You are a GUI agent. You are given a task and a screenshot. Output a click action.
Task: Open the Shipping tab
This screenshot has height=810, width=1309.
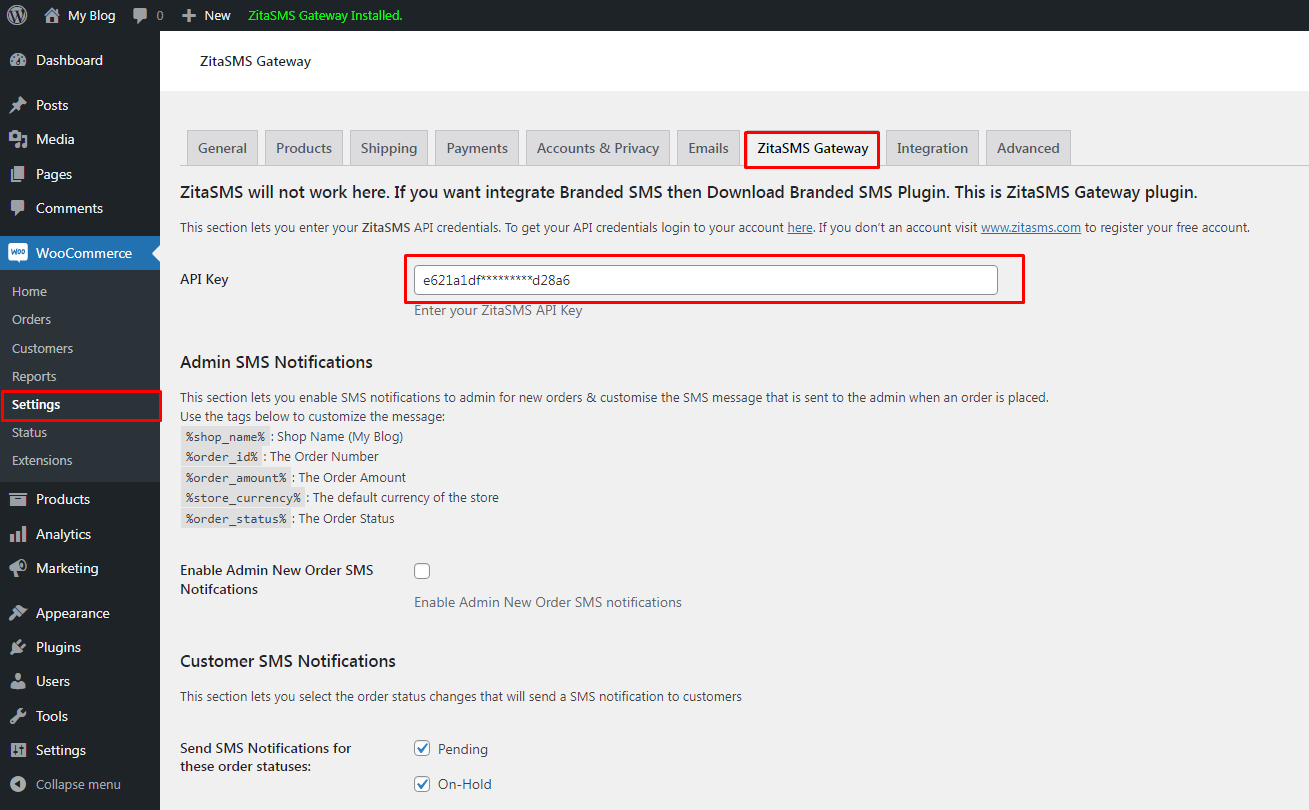pos(389,148)
